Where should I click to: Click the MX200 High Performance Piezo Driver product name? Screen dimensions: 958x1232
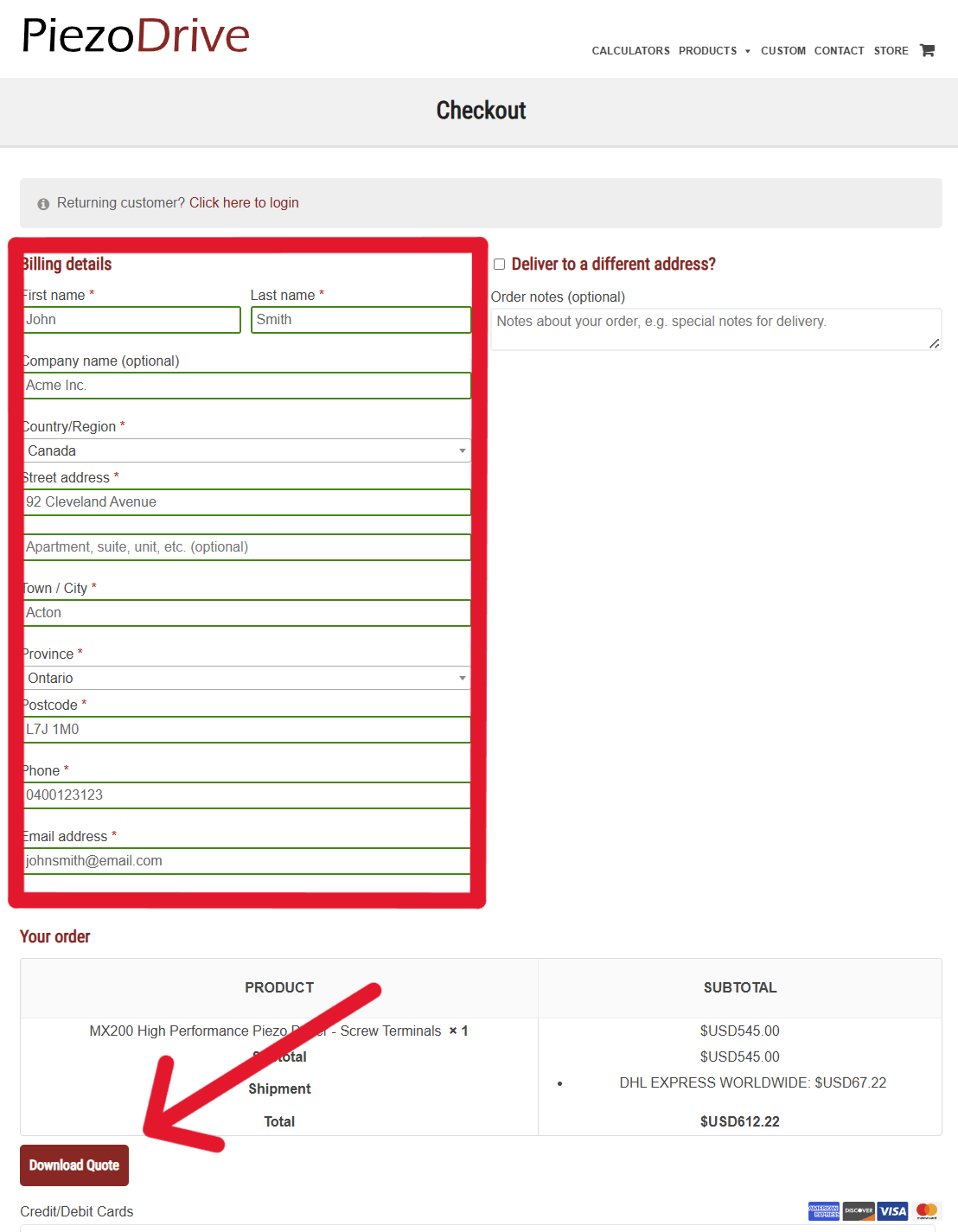coord(265,1031)
